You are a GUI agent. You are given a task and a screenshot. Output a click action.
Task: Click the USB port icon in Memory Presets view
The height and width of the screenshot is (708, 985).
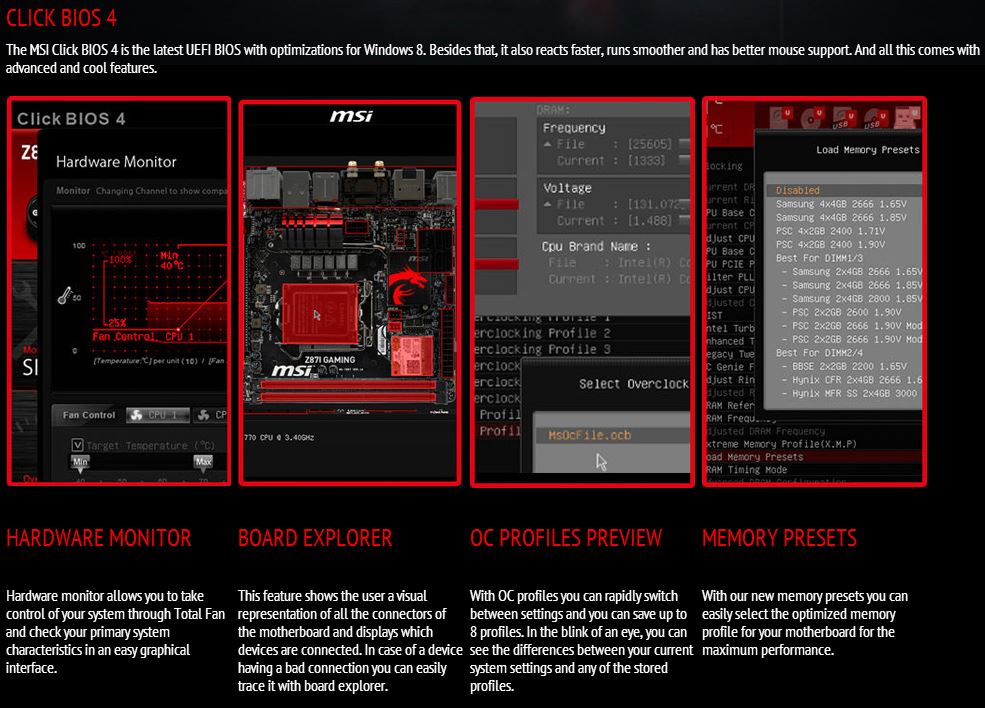coord(839,119)
